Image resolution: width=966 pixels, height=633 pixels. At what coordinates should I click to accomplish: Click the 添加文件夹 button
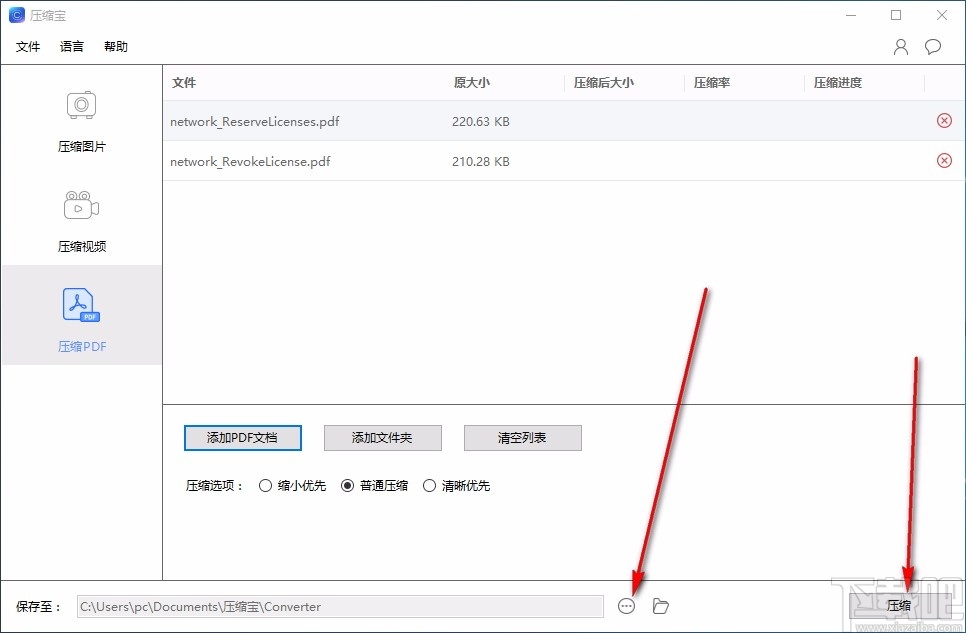[382, 438]
